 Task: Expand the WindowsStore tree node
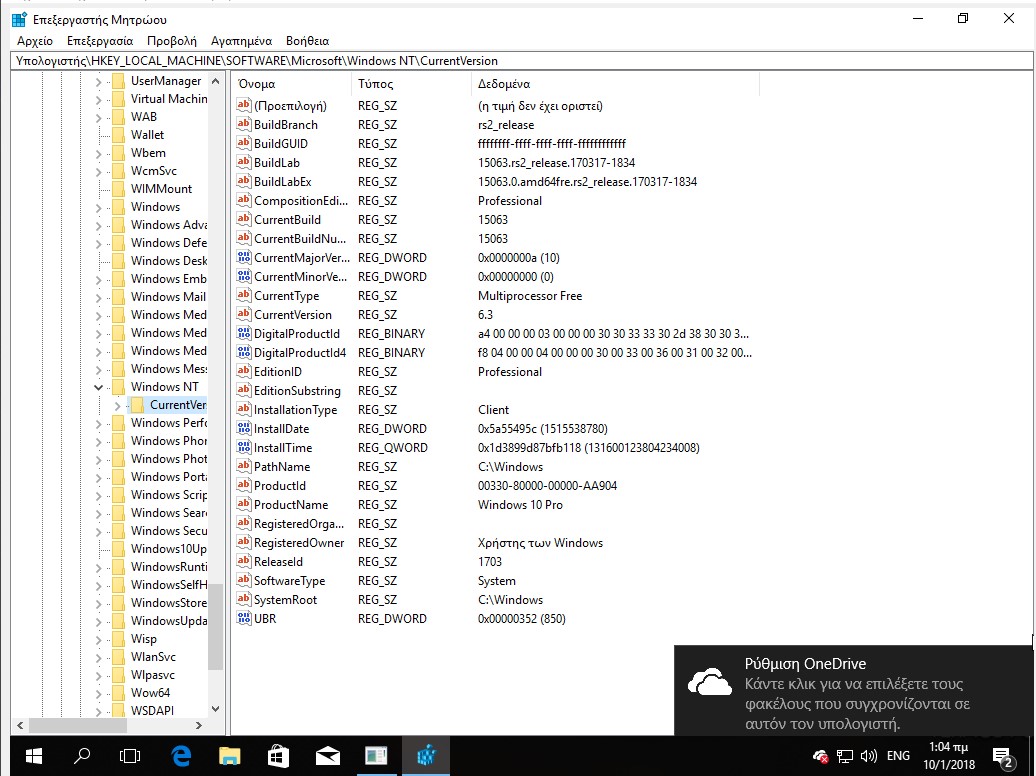pyautogui.click(x=98, y=603)
